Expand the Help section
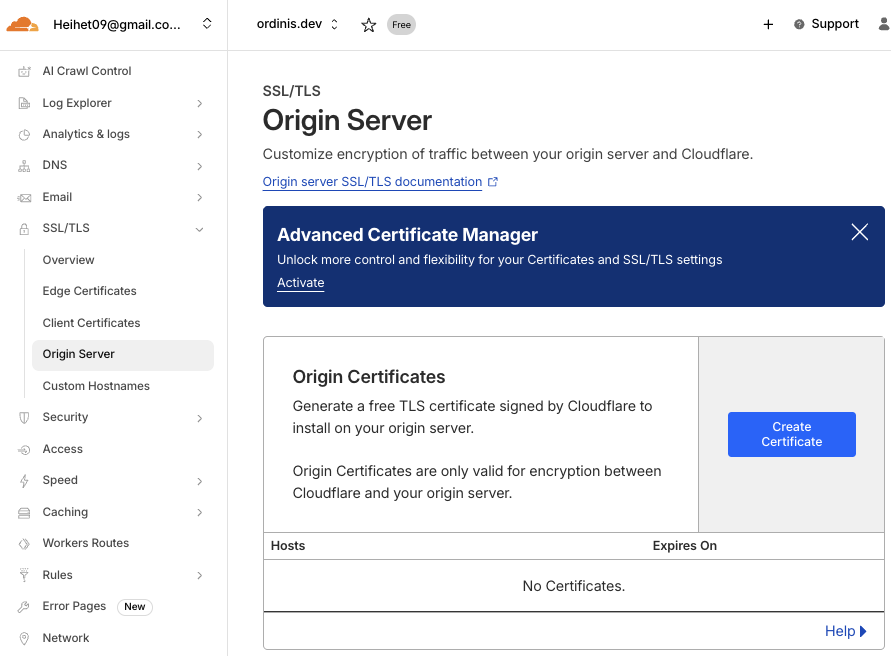The height and width of the screenshot is (656, 891). pos(845,631)
